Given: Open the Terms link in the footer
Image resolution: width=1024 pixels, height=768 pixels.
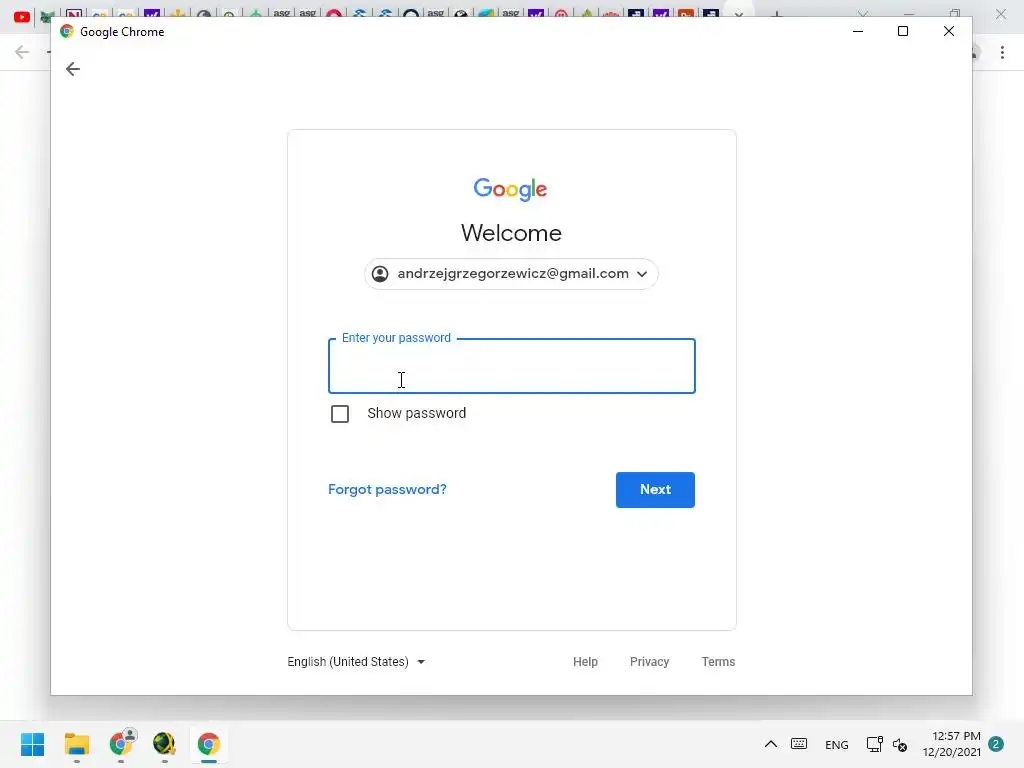Looking at the screenshot, I should pyautogui.click(x=718, y=662).
